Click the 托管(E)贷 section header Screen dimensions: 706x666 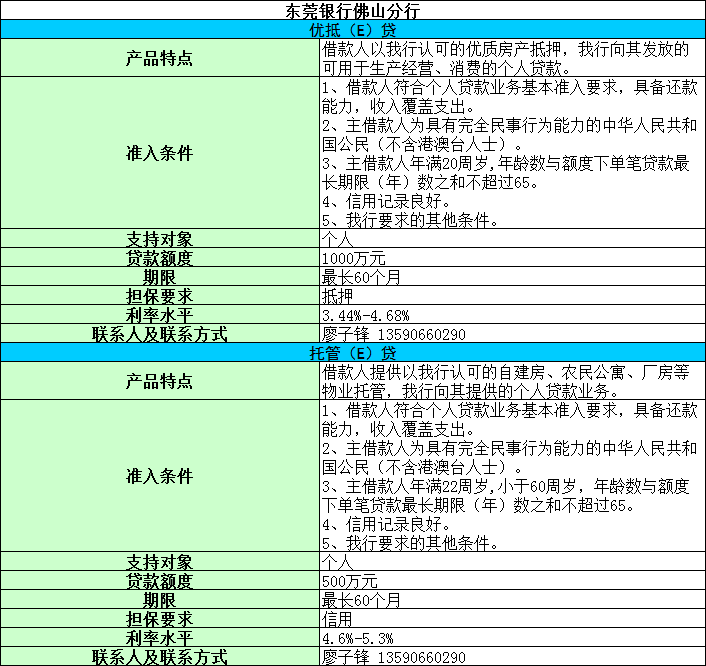tap(353, 352)
